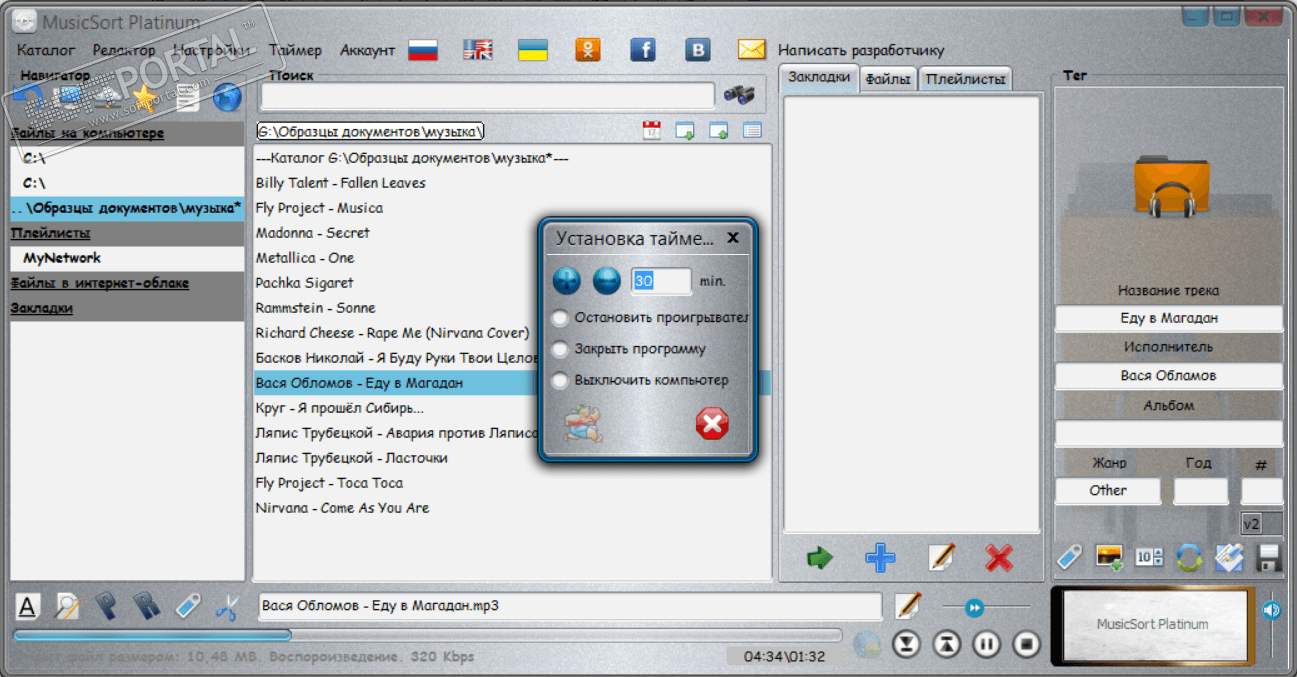This screenshot has width=1297, height=677.
Task: Expand the Закладки navigator section
Action: tap(42, 308)
